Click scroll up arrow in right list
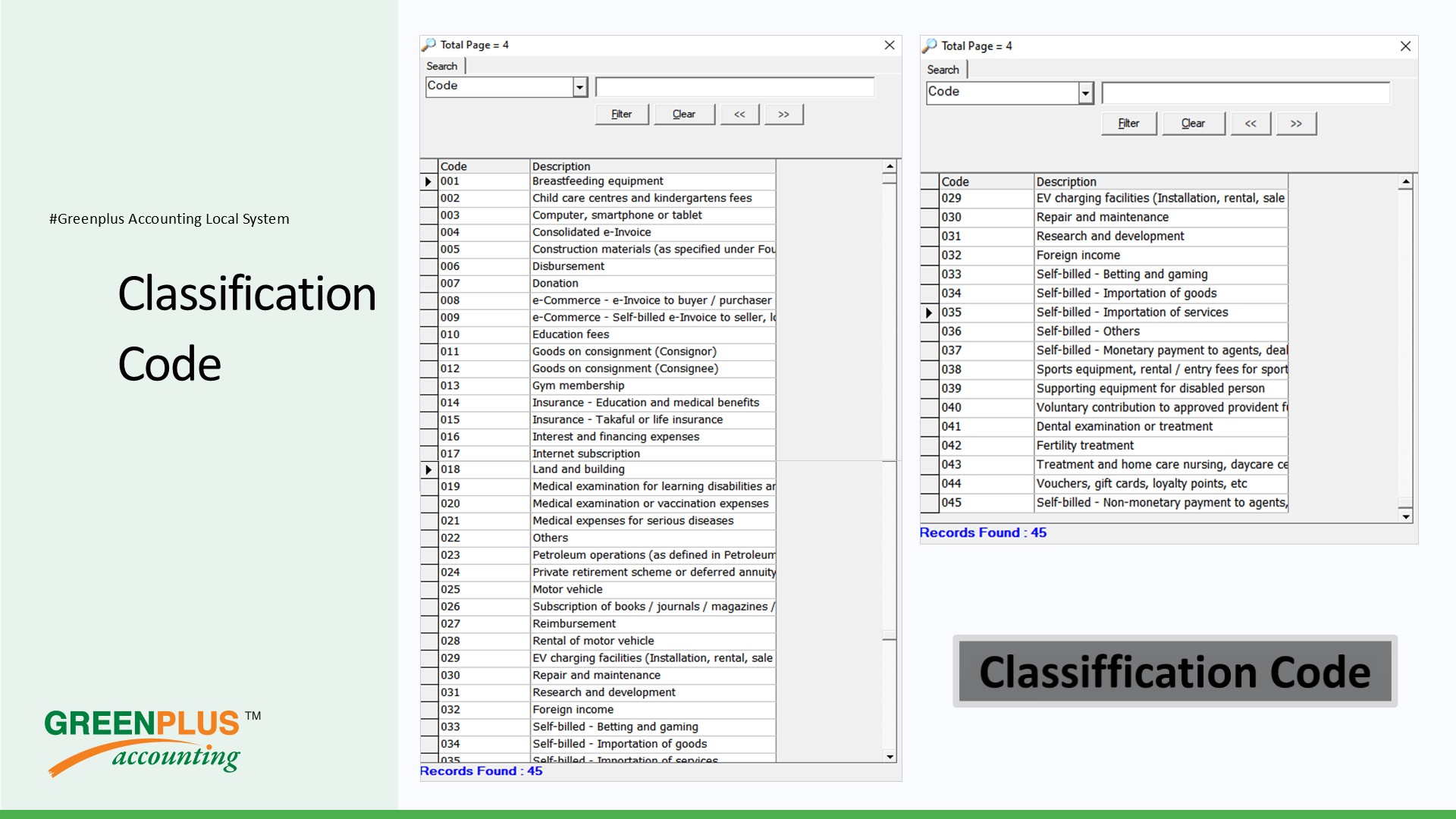Viewport: 1456px width, 819px height. coord(1405,181)
